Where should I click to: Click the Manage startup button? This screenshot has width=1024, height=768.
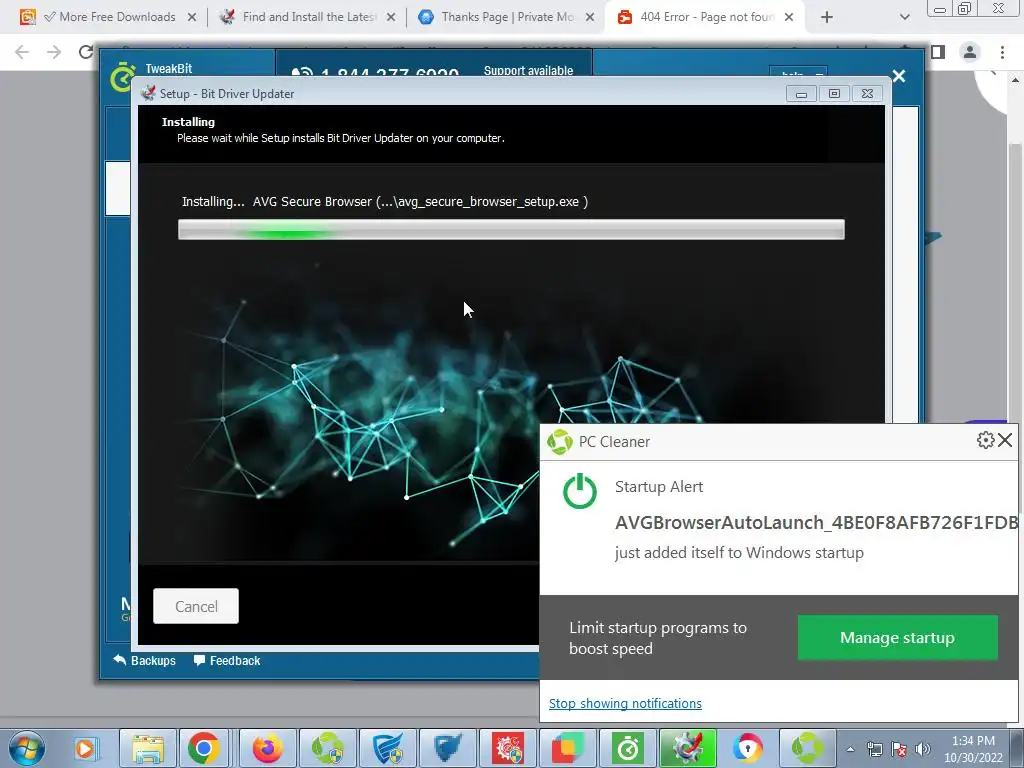pos(897,637)
